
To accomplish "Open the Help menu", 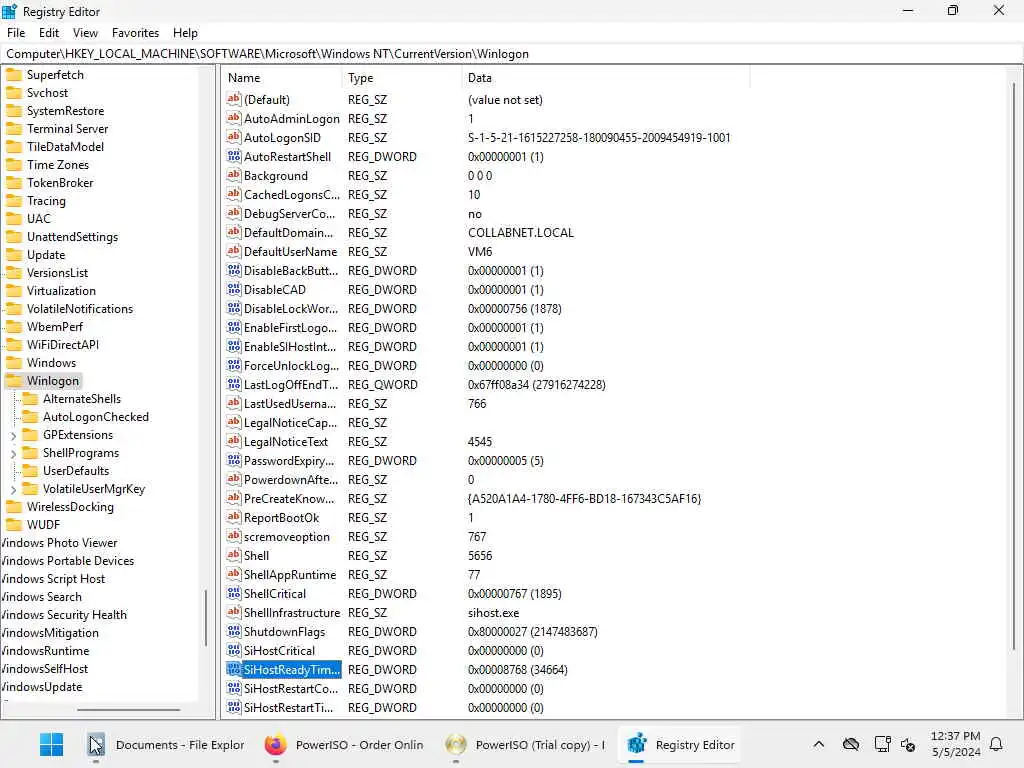I will (185, 33).
